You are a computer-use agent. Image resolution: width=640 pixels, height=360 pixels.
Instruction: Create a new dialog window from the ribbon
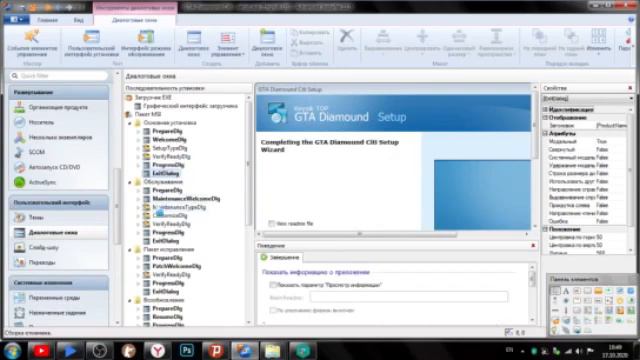tap(194, 43)
